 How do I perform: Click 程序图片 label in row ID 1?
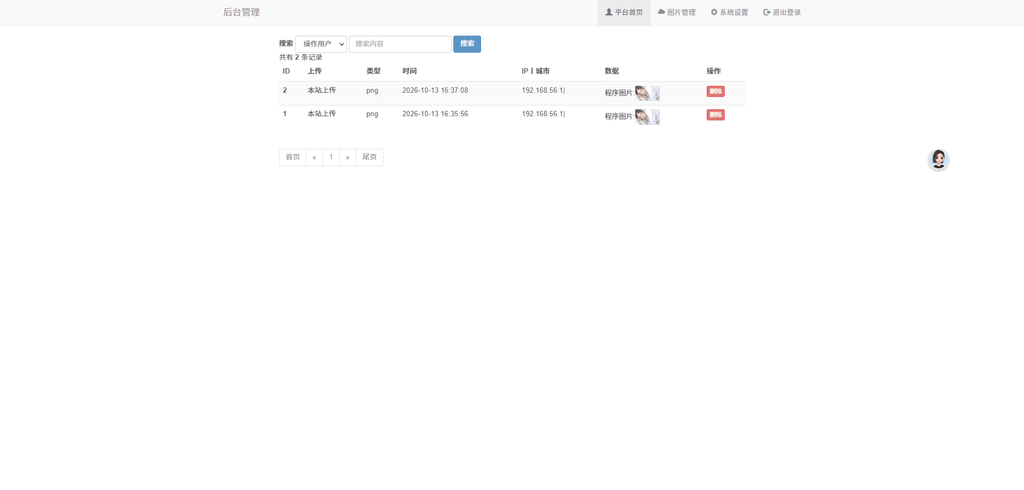coord(618,116)
